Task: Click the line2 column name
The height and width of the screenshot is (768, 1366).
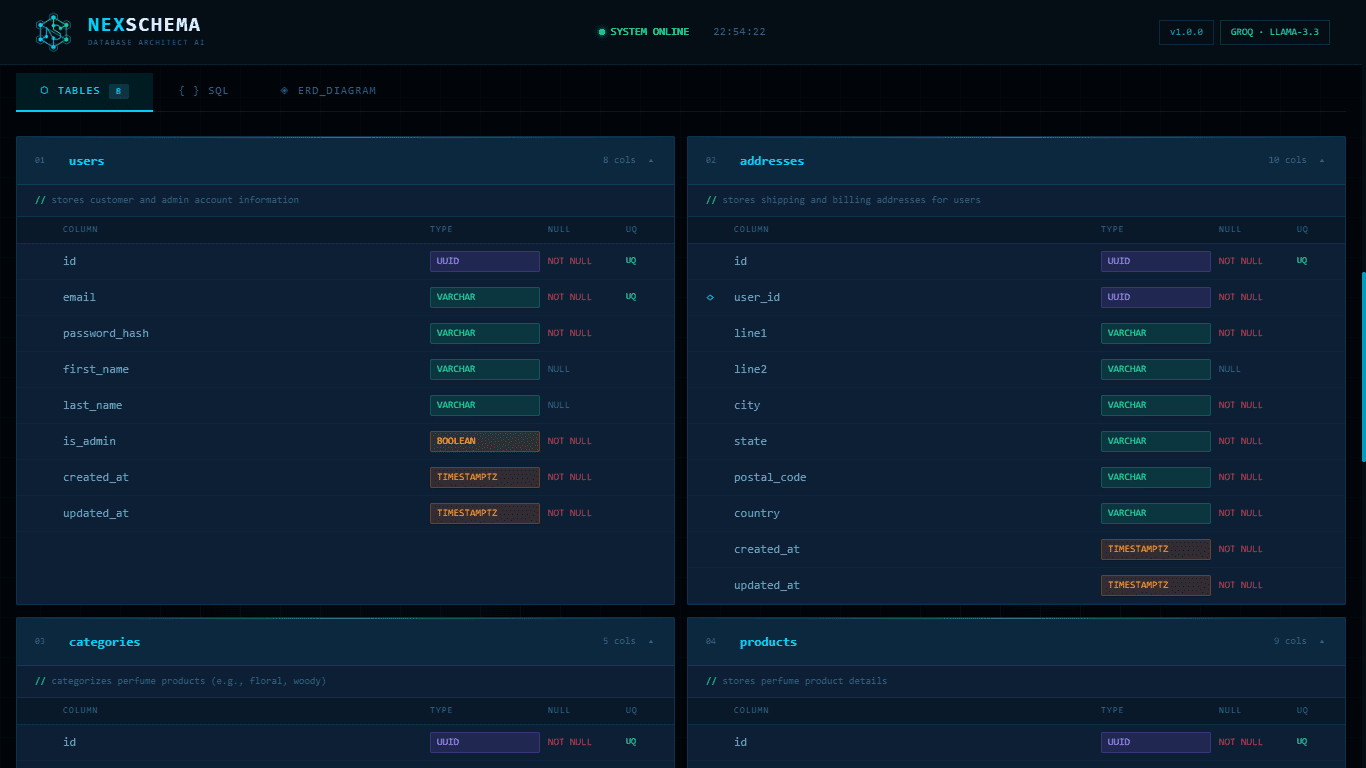Action: [x=750, y=369]
